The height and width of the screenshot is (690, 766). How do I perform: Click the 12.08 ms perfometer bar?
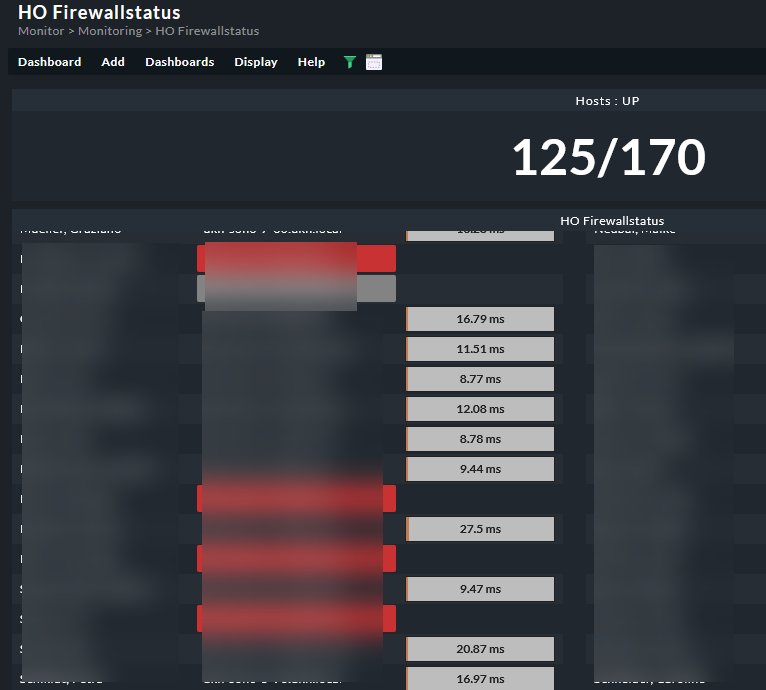pyautogui.click(x=480, y=409)
